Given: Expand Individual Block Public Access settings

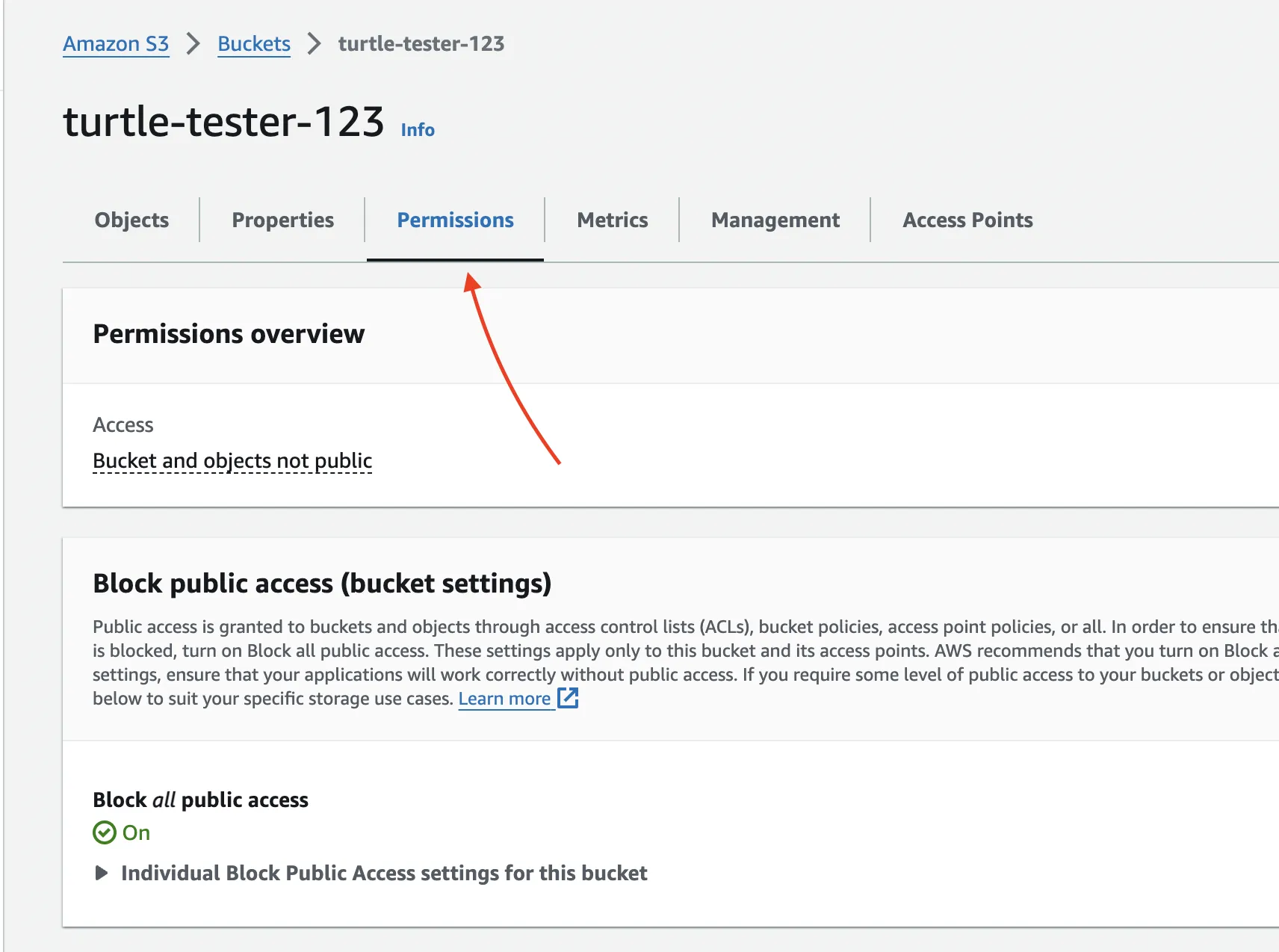Looking at the screenshot, I should click(x=102, y=873).
